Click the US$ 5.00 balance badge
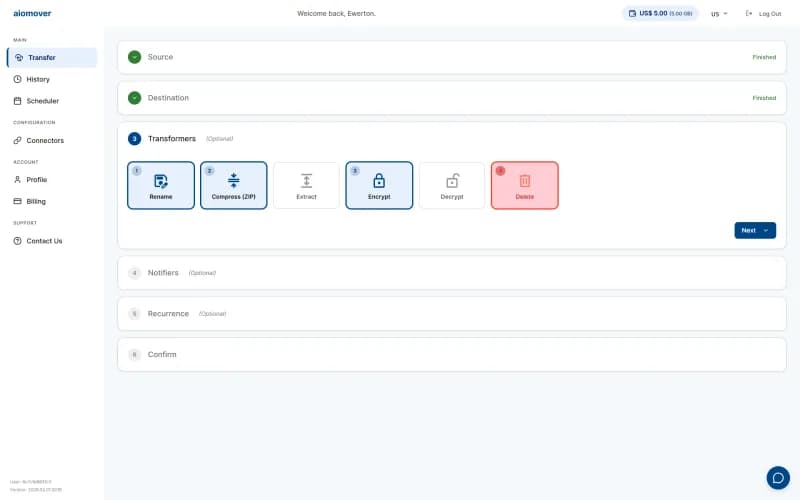 click(660, 13)
